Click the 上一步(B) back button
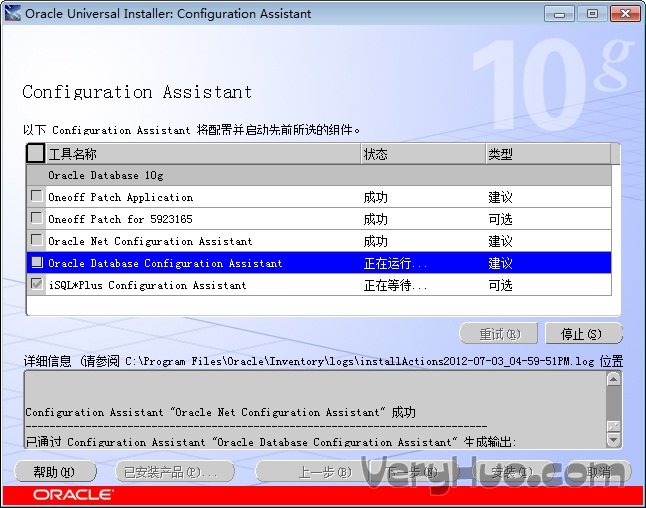This screenshot has width=646, height=508. (313, 471)
